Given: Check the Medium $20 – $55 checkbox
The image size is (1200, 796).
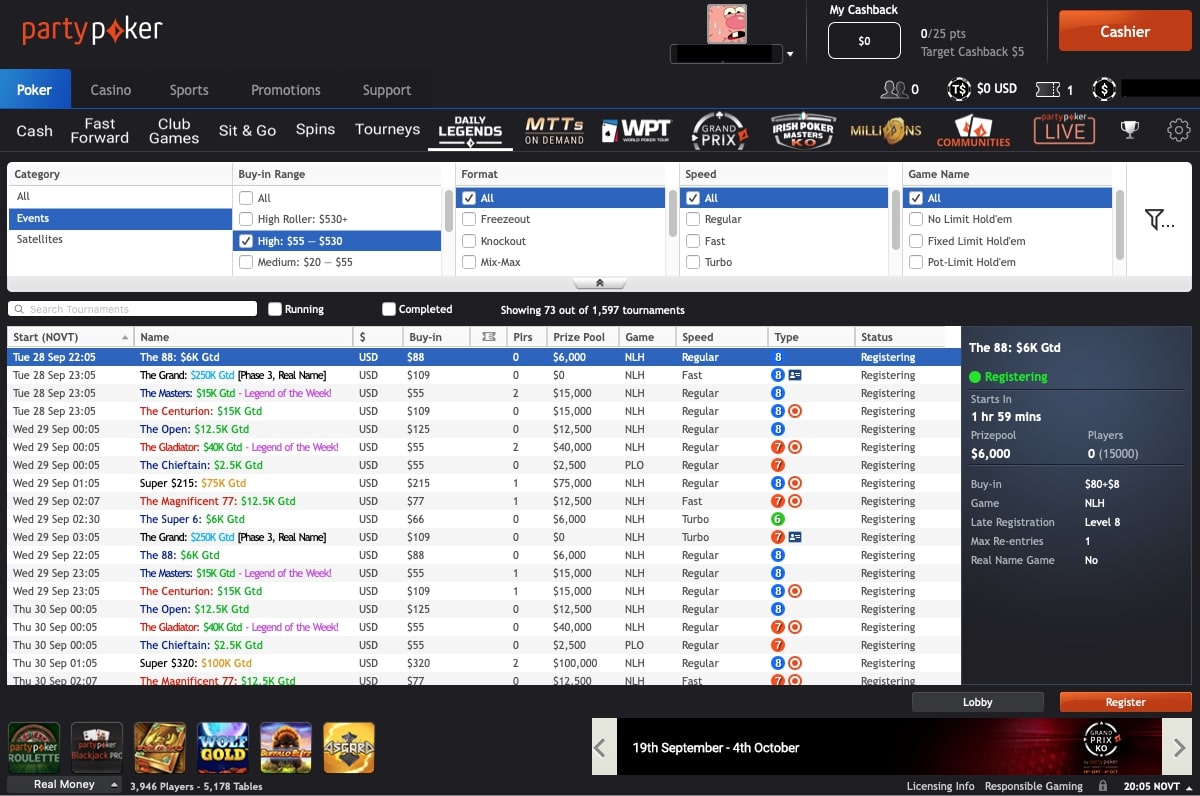Looking at the screenshot, I should pos(247,262).
